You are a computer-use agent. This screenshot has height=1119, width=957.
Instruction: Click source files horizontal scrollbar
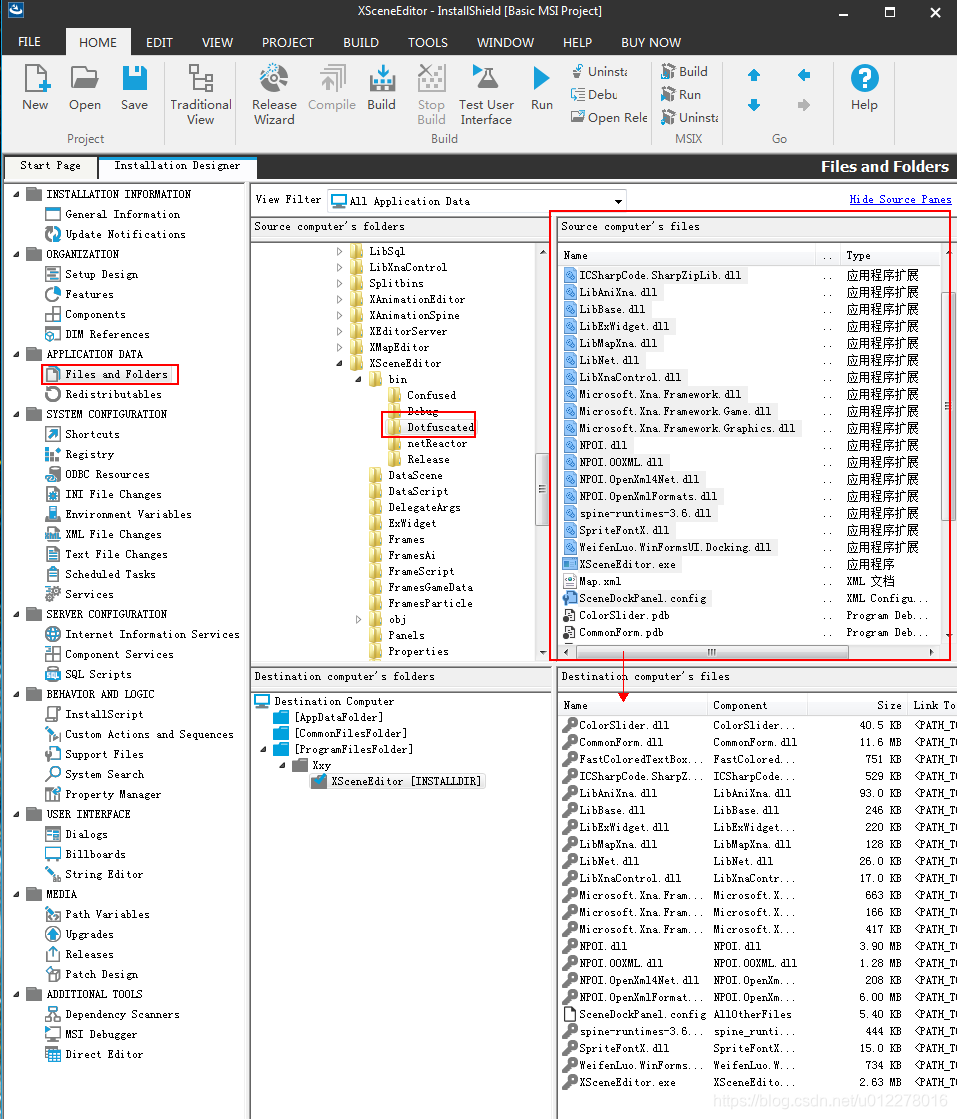coord(712,652)
